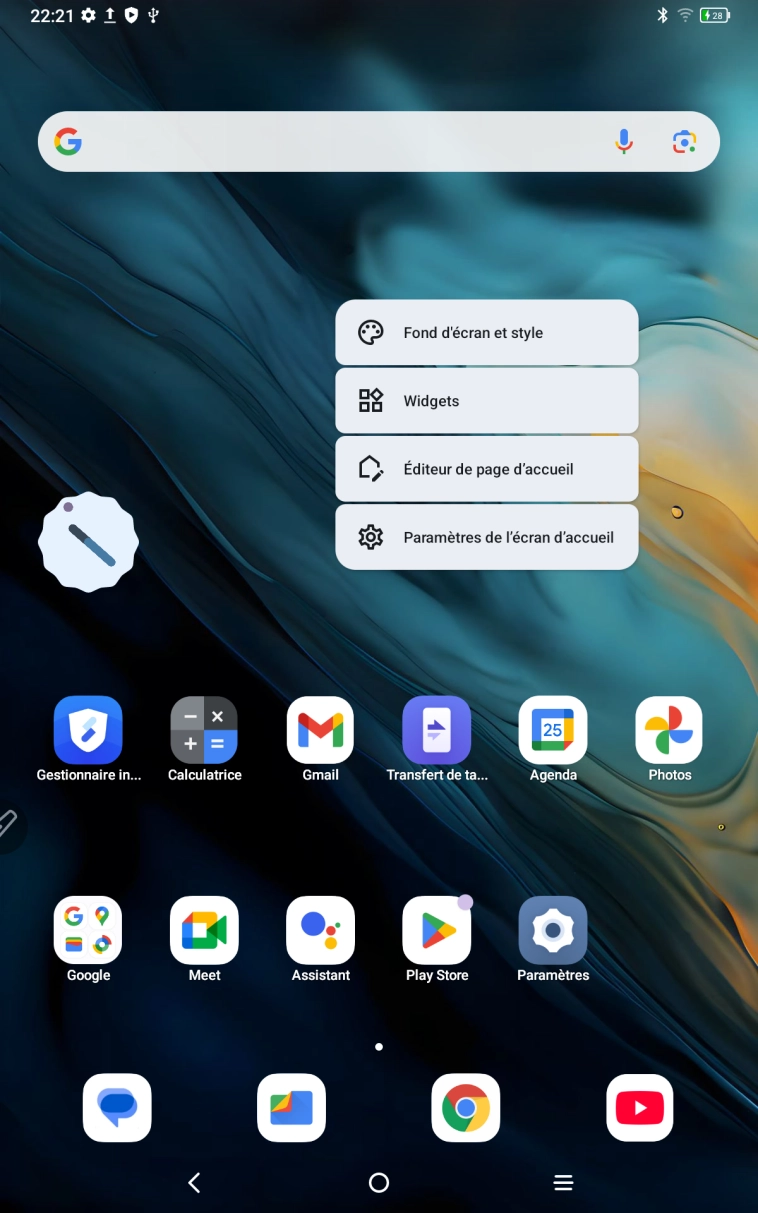Expand the Google apps folder

pyautogui.click(x=88, y=931)
